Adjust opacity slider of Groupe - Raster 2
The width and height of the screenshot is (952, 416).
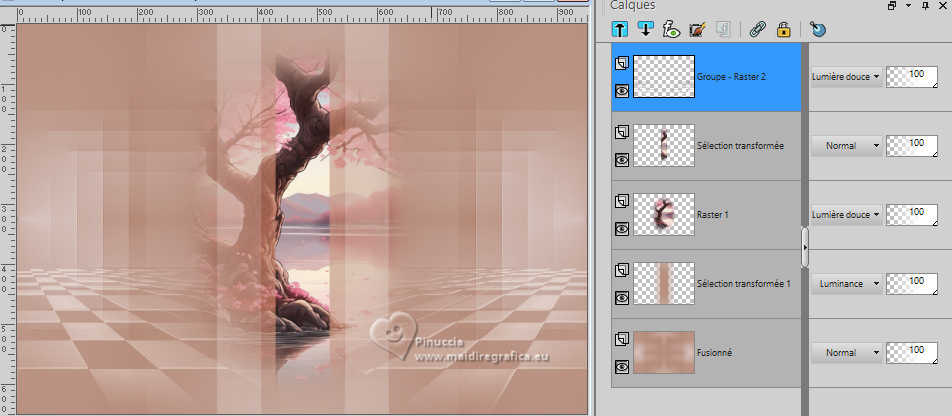click(912, 77)
